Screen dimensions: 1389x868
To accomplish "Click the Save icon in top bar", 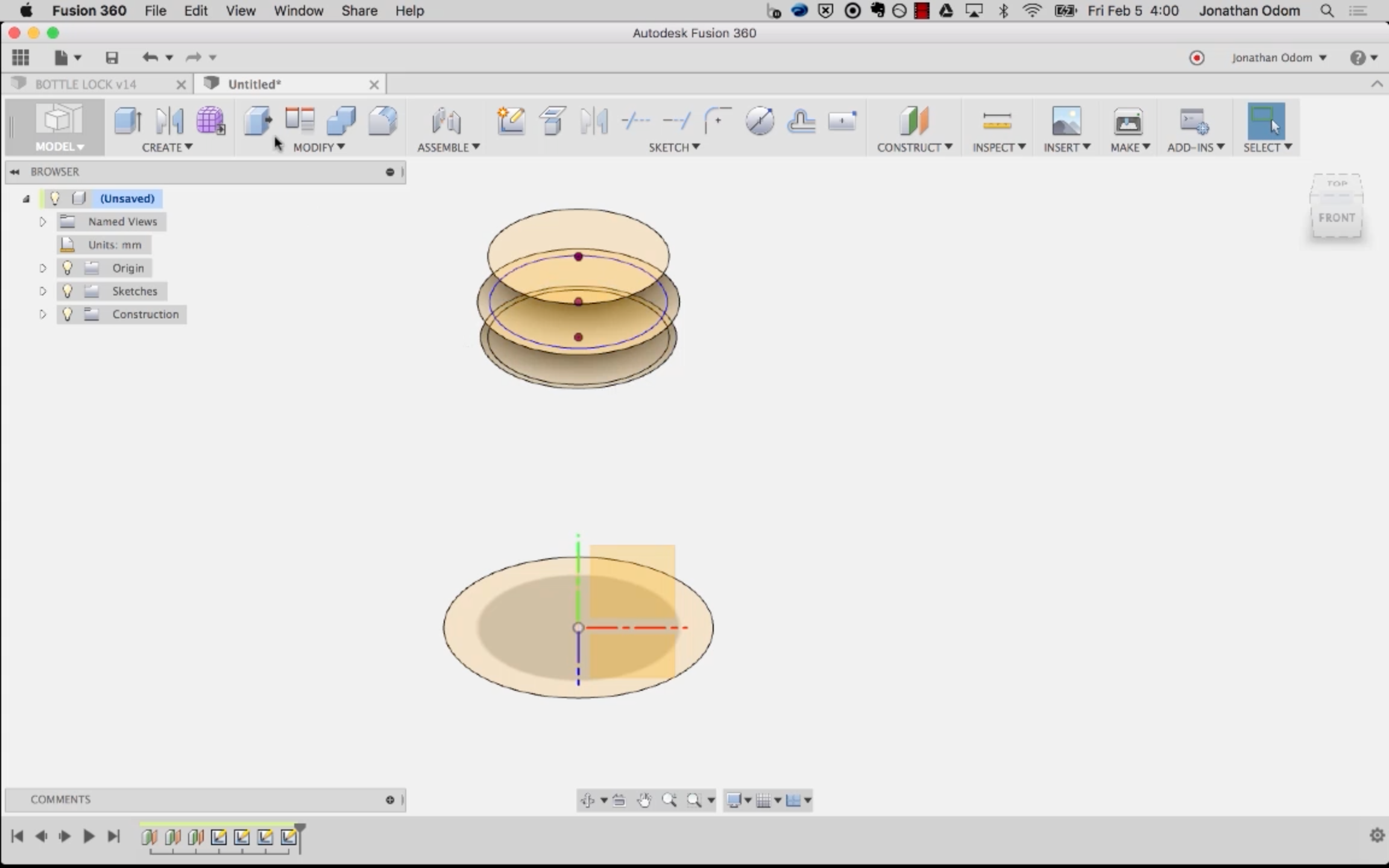I will pyautogui.click(x=112, y=58).
